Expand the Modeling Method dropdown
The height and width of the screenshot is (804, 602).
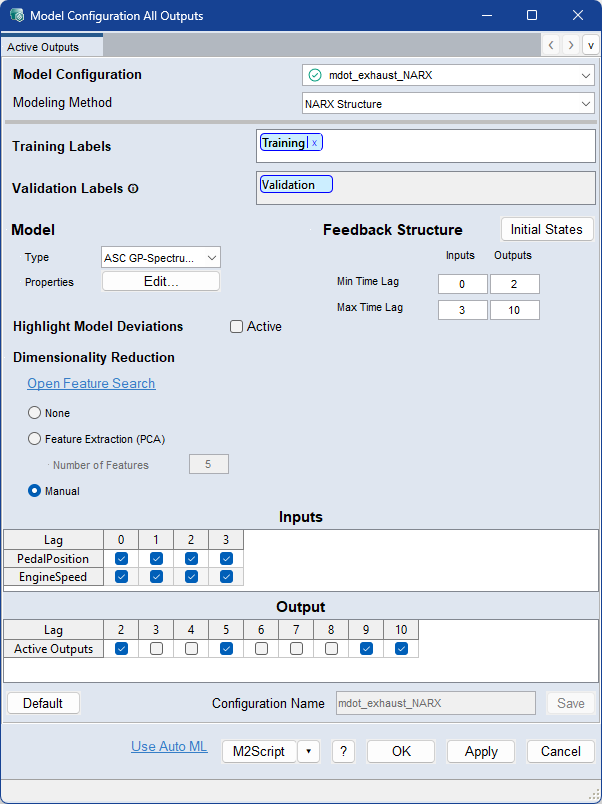448,103
